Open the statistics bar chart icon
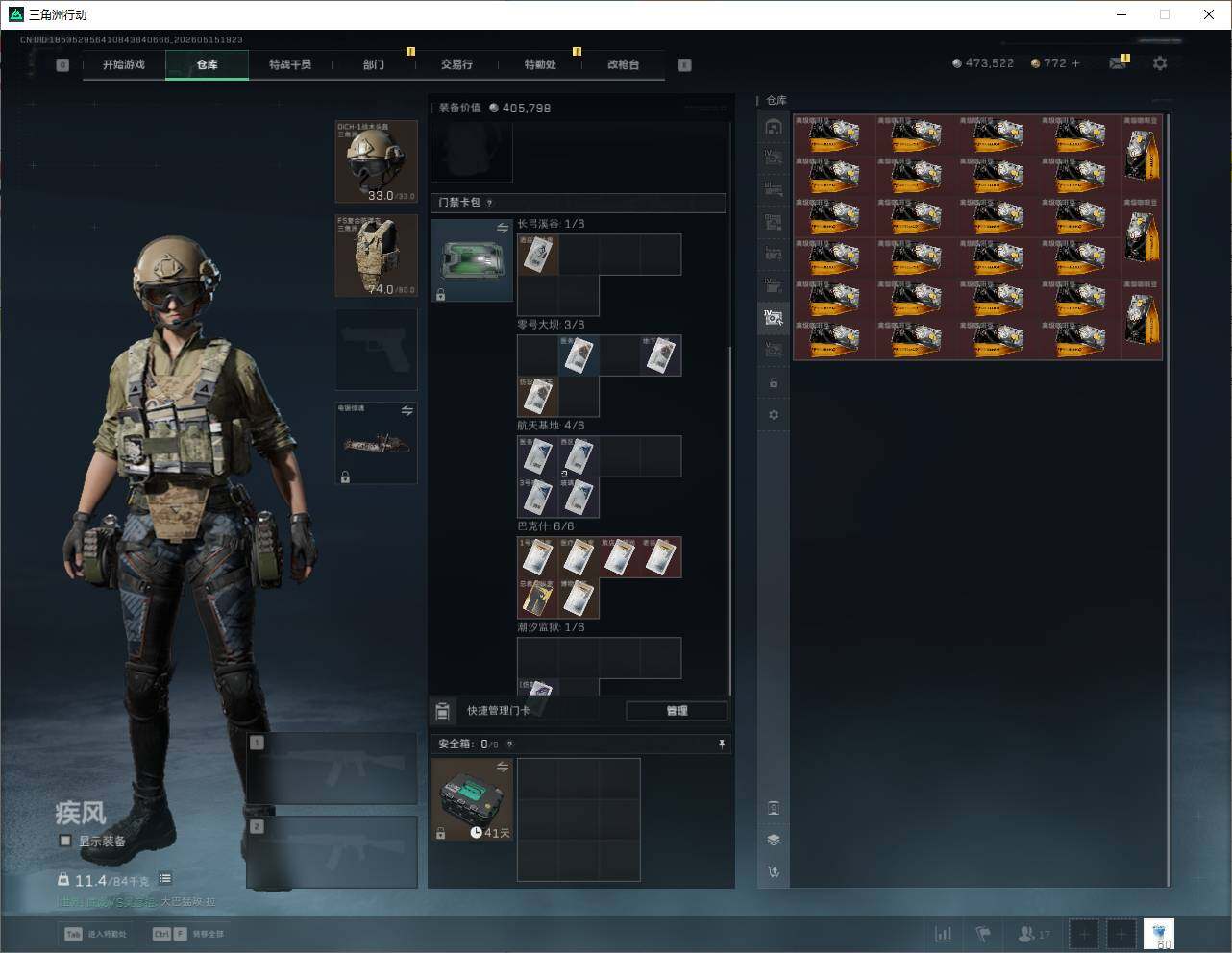The image size is (1232, 953). point(944,934)
